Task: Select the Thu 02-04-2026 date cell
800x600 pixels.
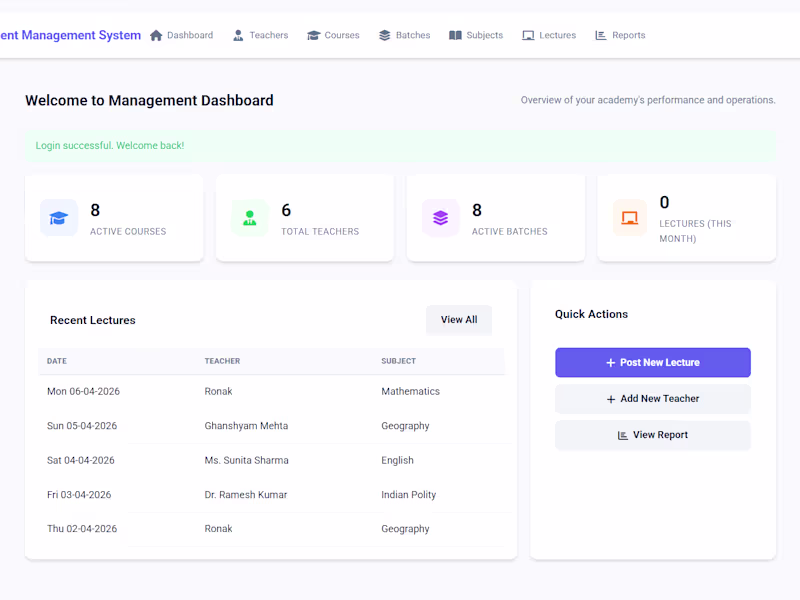Action: (82, 529)
